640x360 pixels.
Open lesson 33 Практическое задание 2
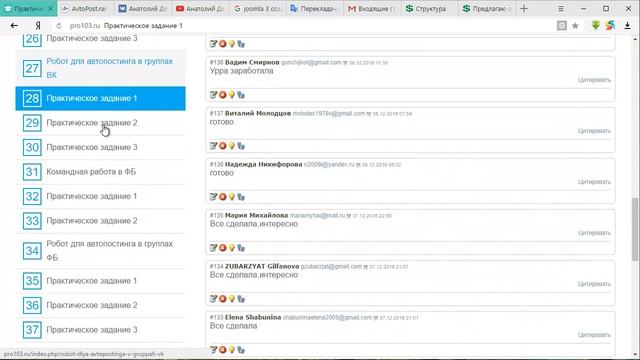100,221
